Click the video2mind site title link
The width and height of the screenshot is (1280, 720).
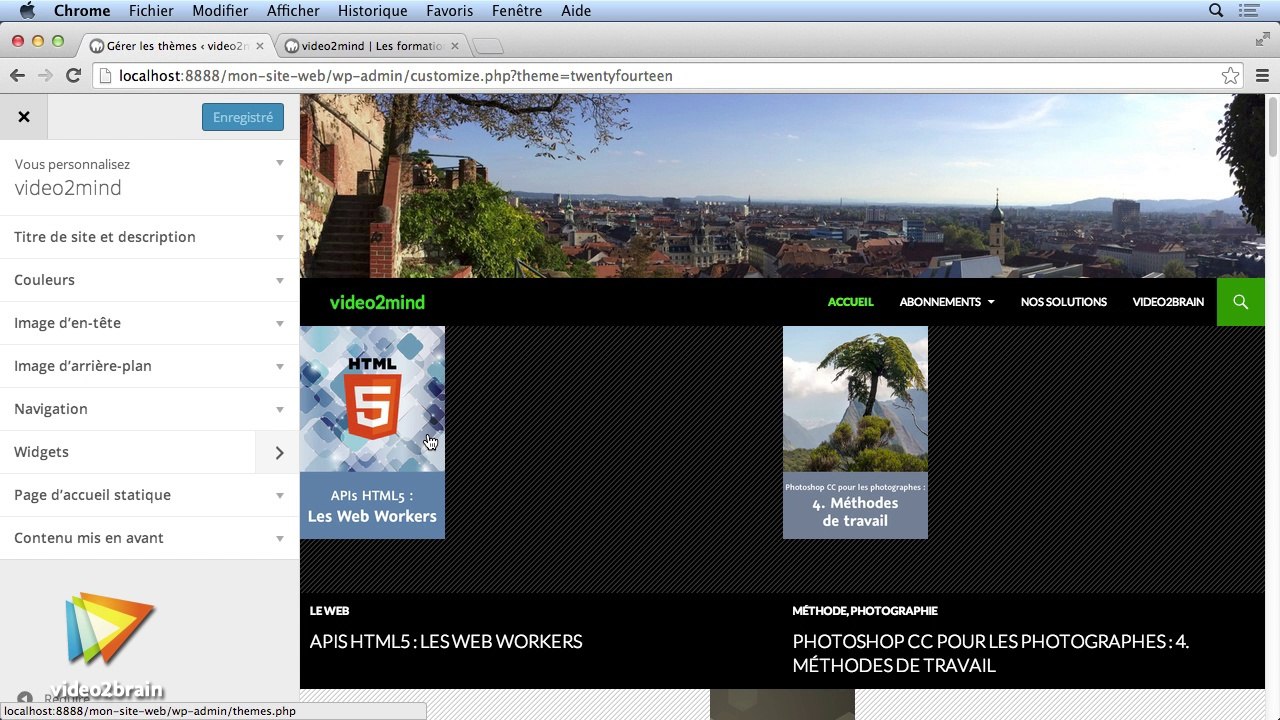click(377, 302)
